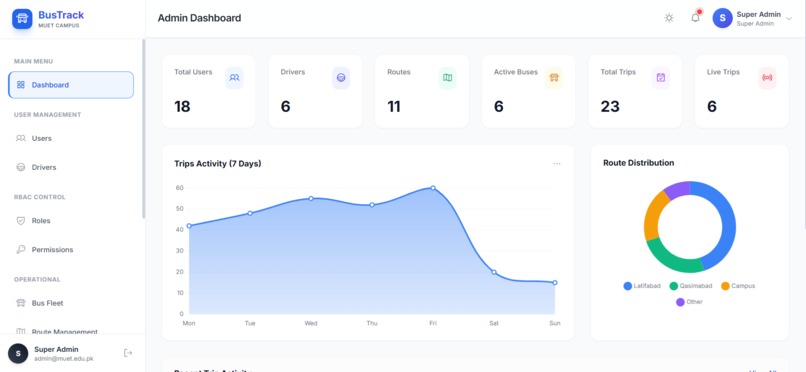Viewport: 806px width, 372px height.
Task: Click the Routes map card icon
Action: 447,78
